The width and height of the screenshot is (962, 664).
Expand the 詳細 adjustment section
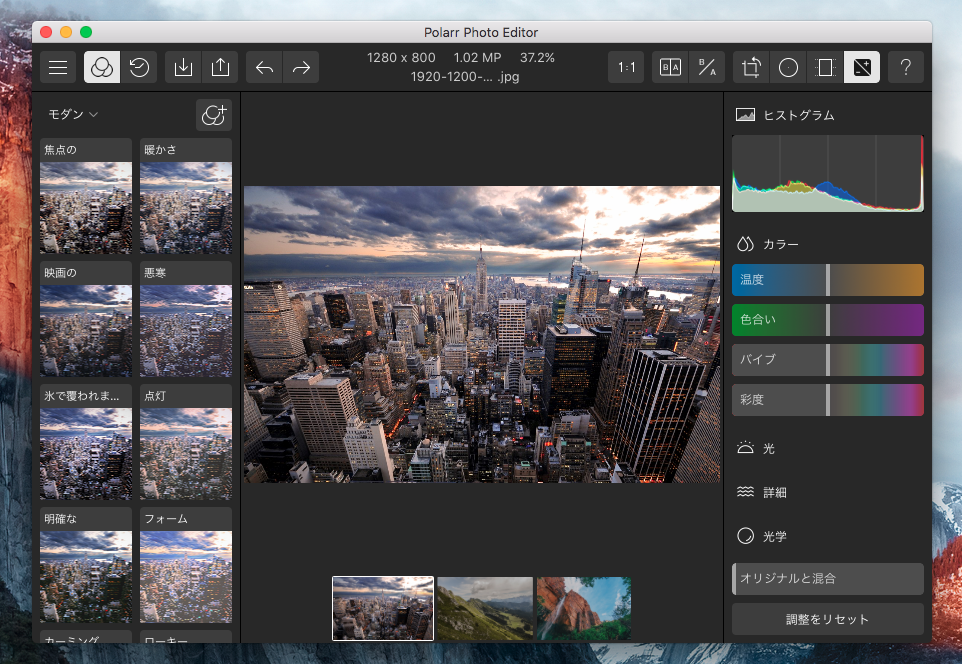click(x=776, y=493)
